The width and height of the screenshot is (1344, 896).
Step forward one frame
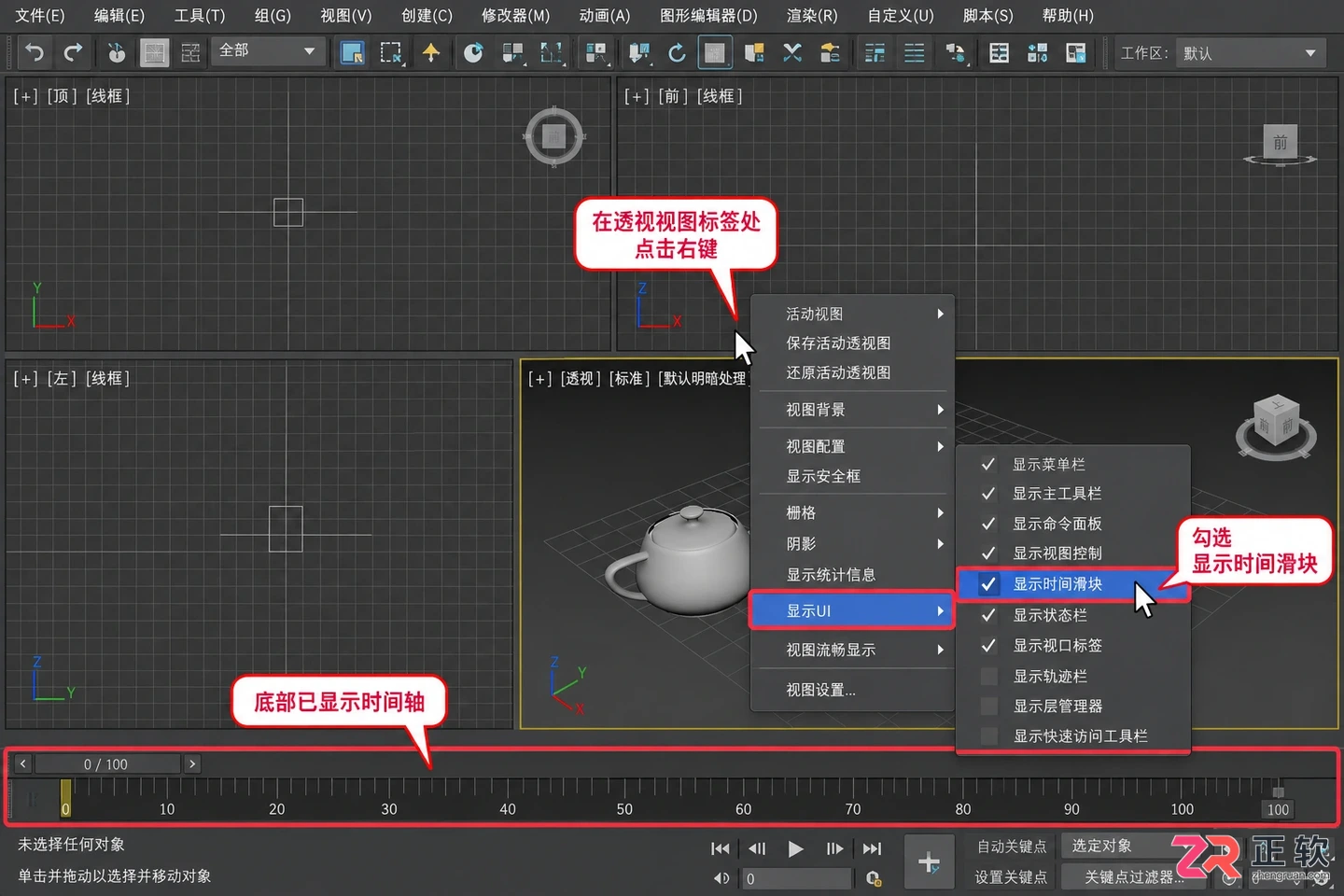point(834,848)
